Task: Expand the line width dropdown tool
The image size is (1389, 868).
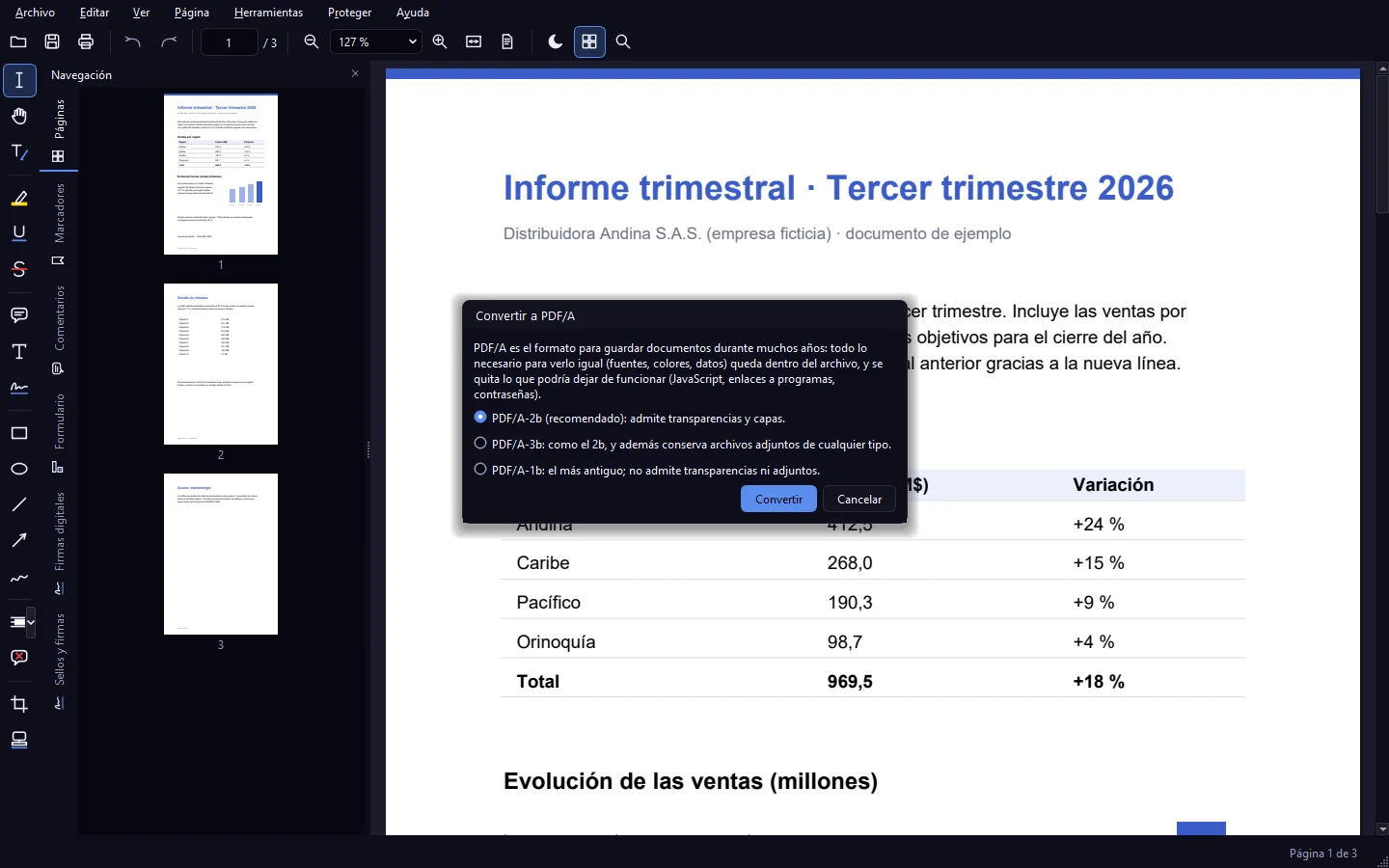Action: (31, 622)
